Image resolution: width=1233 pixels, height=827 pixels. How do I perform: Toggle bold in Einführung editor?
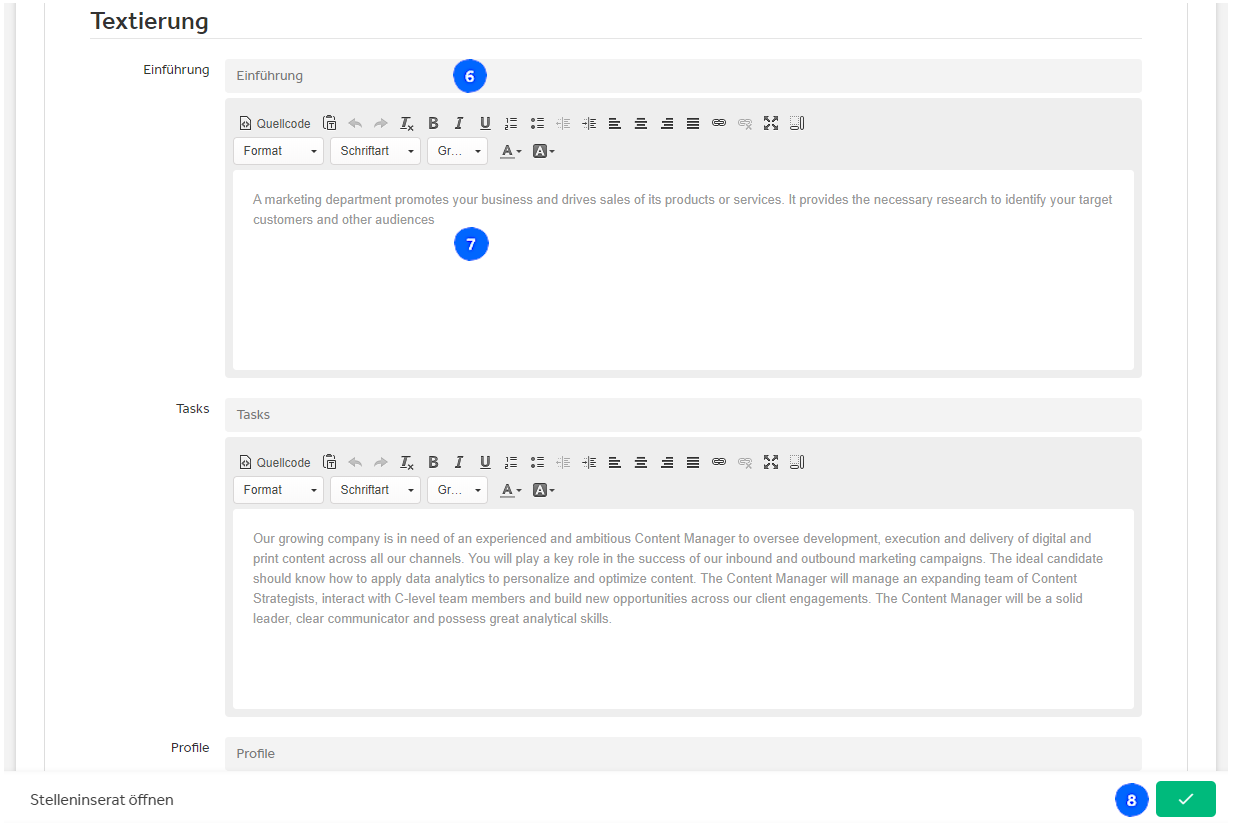click(433, 124)
